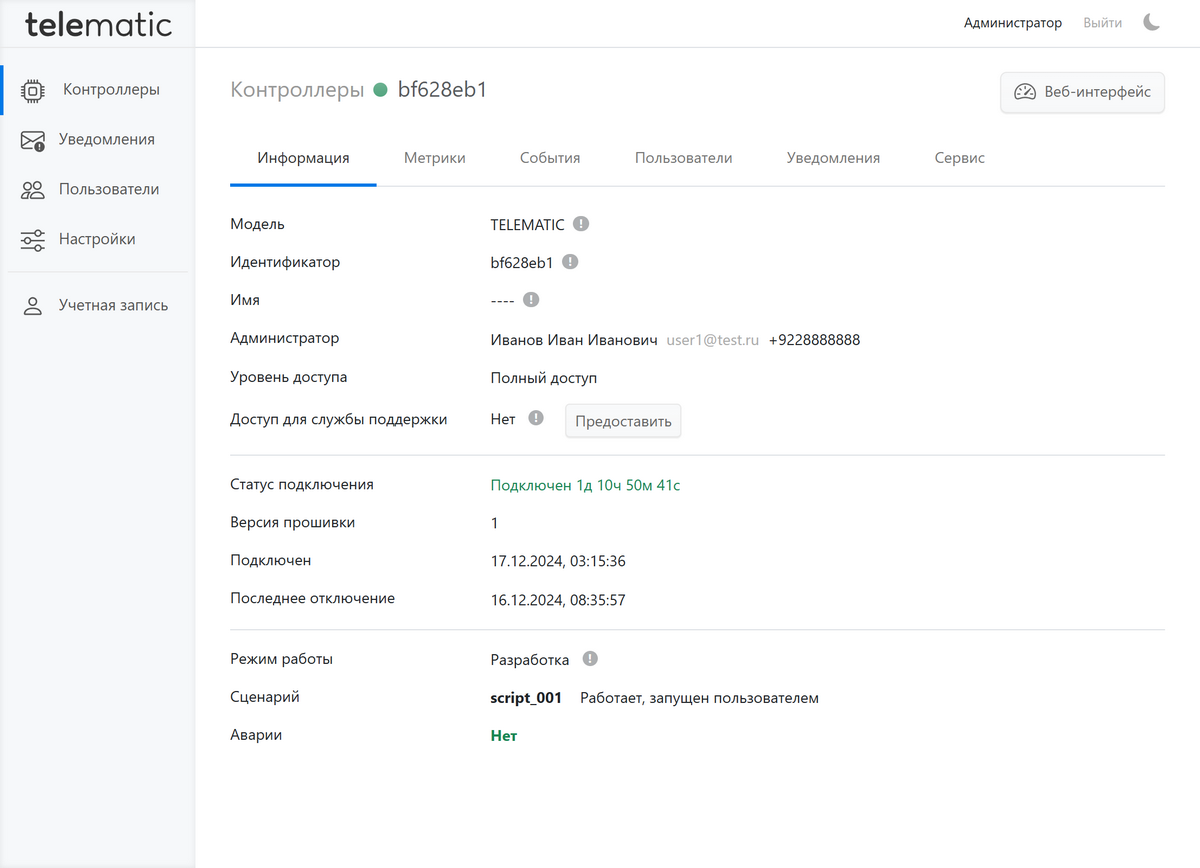Click the user1@test.ru email address
Screen dimensions: 1200x868
tap(713, 340)
